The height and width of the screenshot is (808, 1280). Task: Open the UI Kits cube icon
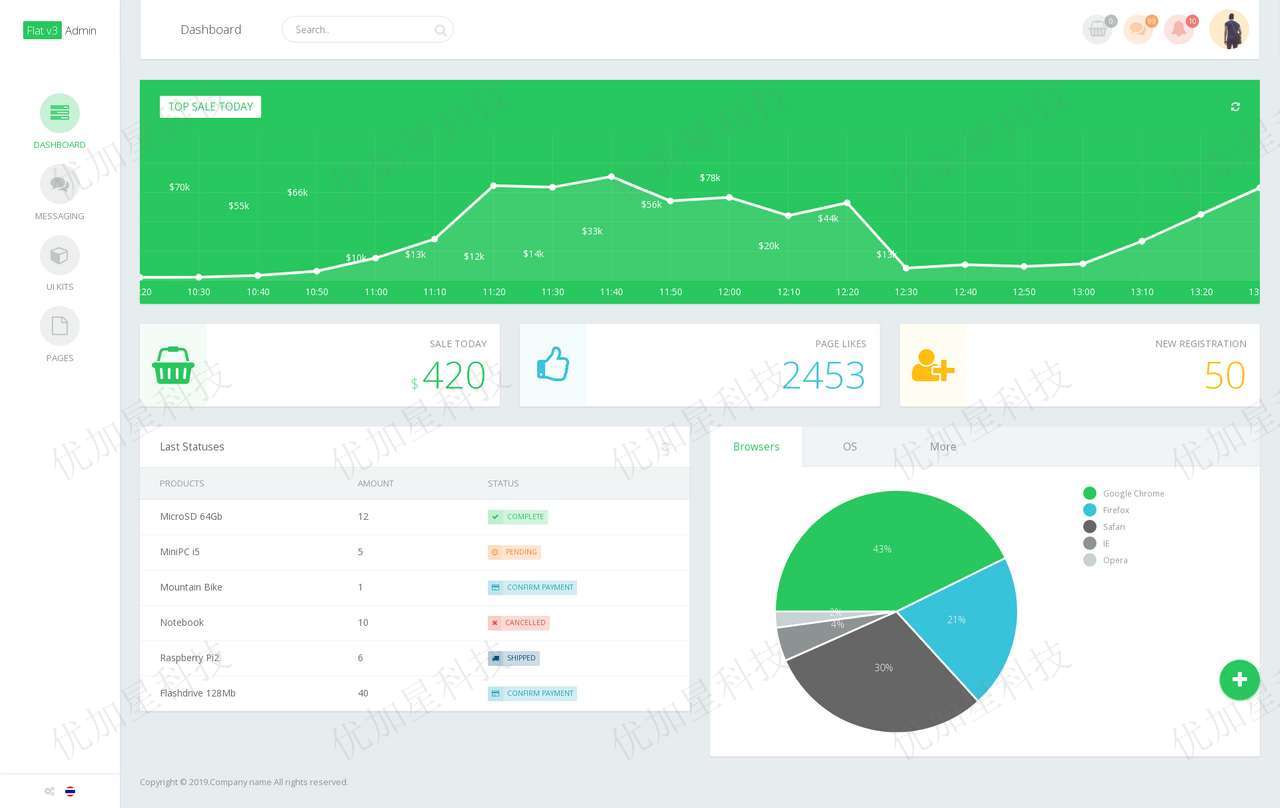coord(60,255)
